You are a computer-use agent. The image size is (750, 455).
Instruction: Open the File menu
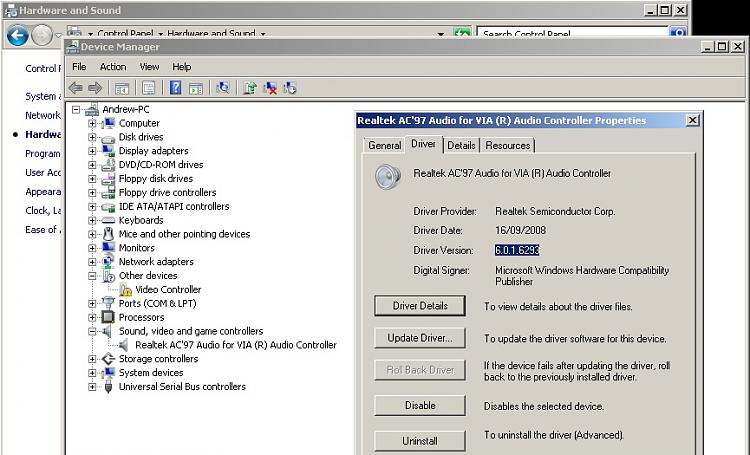pyautogui.click(x=79, y=67)
